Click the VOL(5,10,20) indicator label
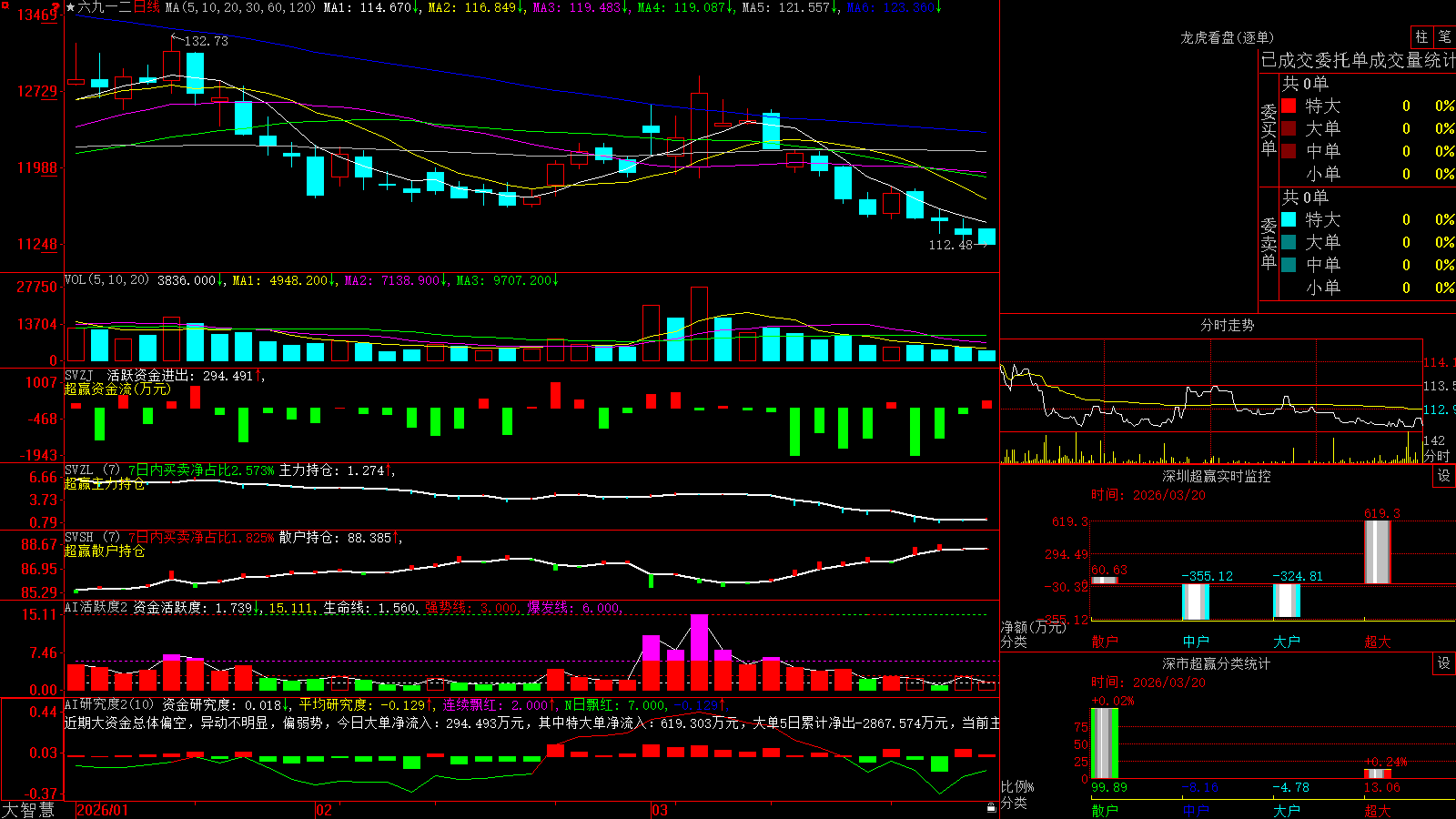This screenshot has width=1456, height=819. (106, 280)
